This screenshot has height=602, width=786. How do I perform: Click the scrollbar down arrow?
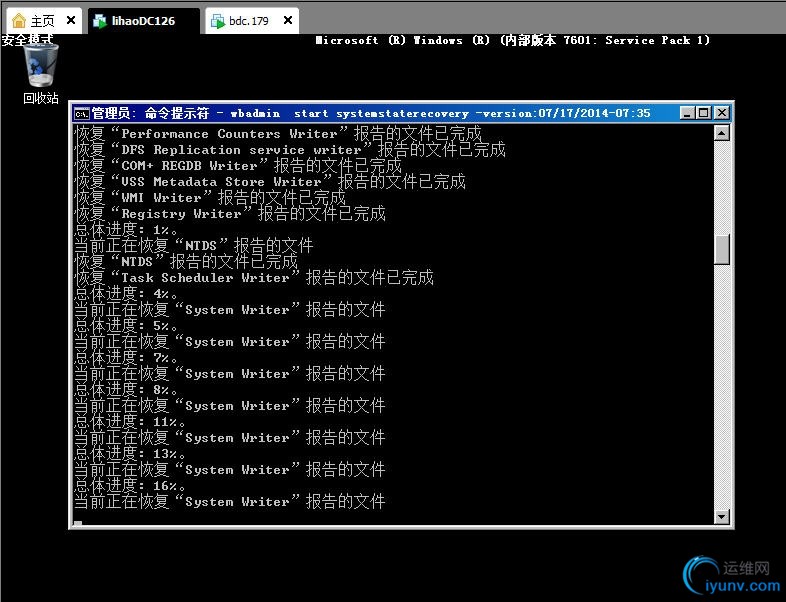coord(721,516)
